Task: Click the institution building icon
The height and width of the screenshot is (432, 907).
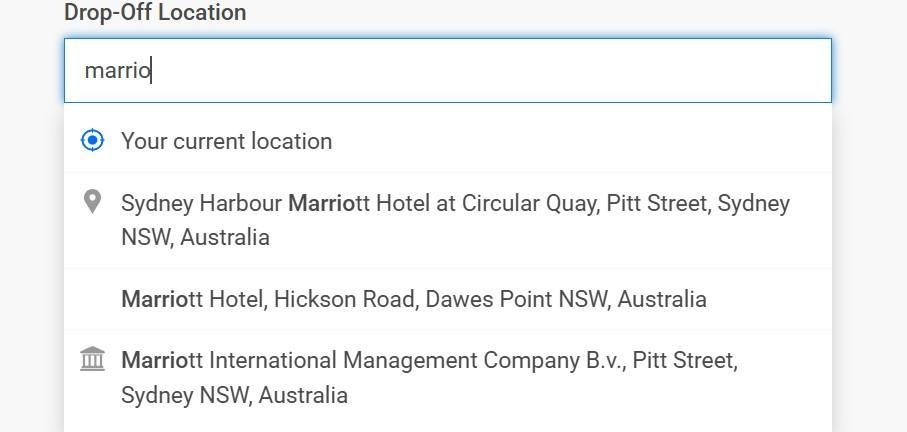Action: [x=92, y=359]
